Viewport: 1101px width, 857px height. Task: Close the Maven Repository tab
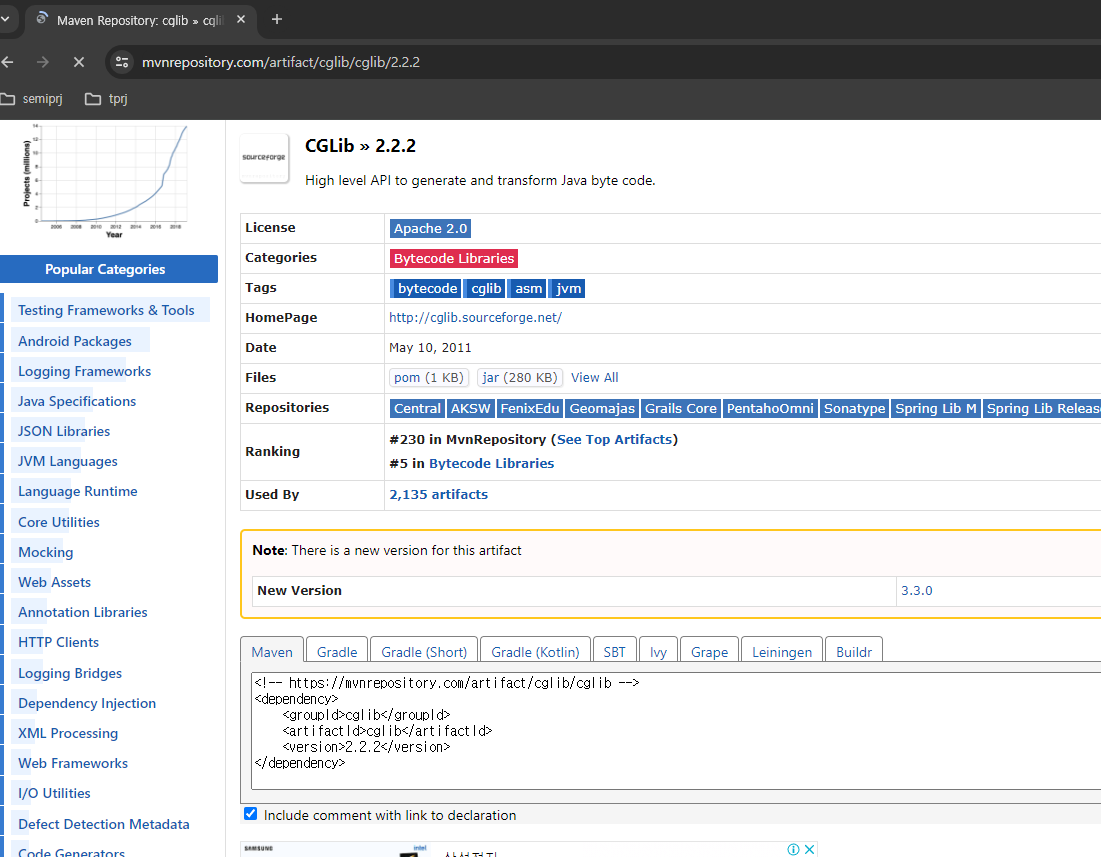click(241, 20)
